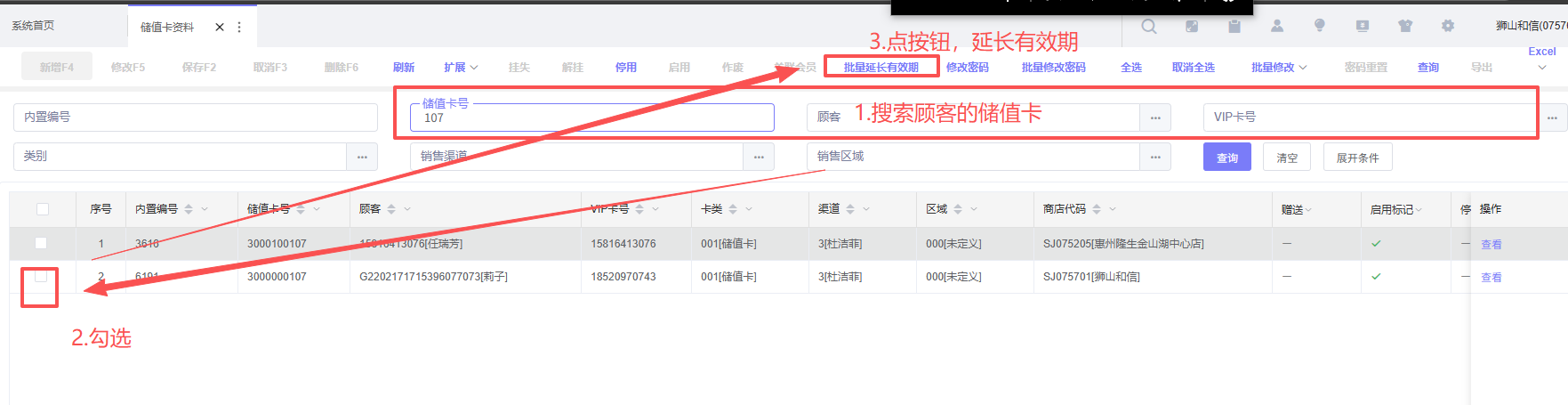Expand the Excel dropdown chevron
This screenshot has height=405, width=1568.
point(1542,68)
